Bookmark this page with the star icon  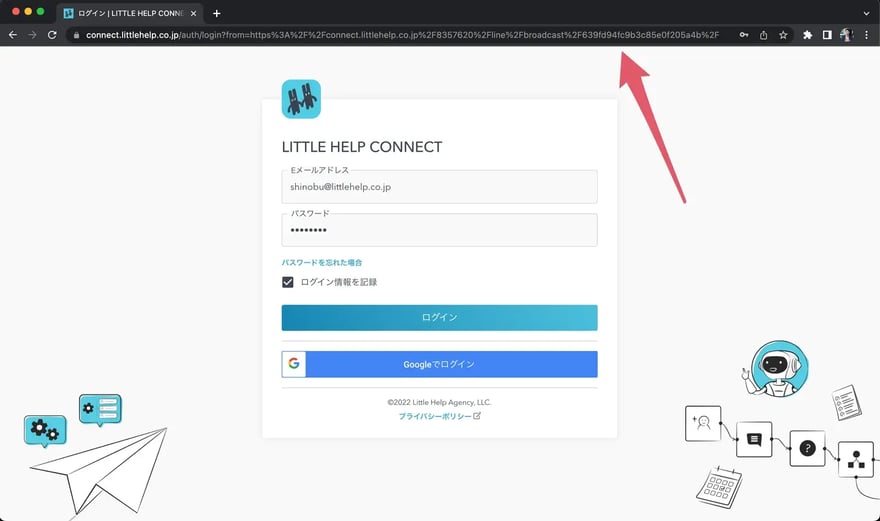tap(783, 34)
